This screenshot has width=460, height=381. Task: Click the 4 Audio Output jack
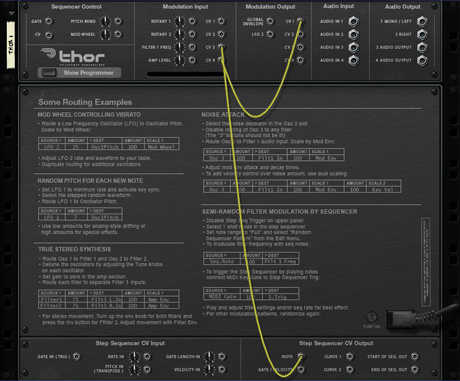pyautogui.click(x=422, y=60)
